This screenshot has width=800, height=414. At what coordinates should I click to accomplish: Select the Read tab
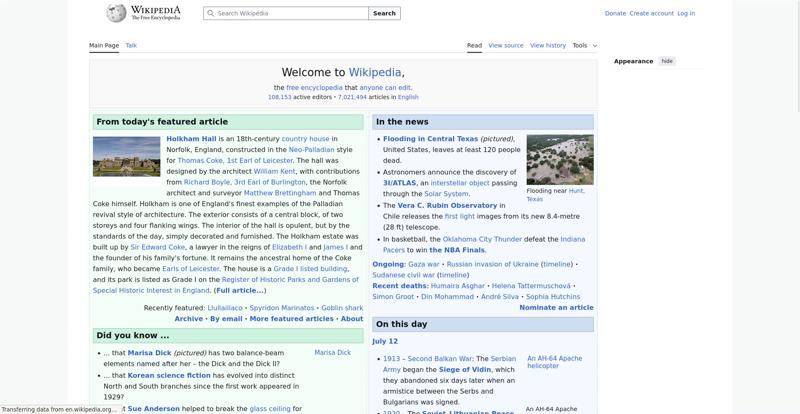point(474,45)
